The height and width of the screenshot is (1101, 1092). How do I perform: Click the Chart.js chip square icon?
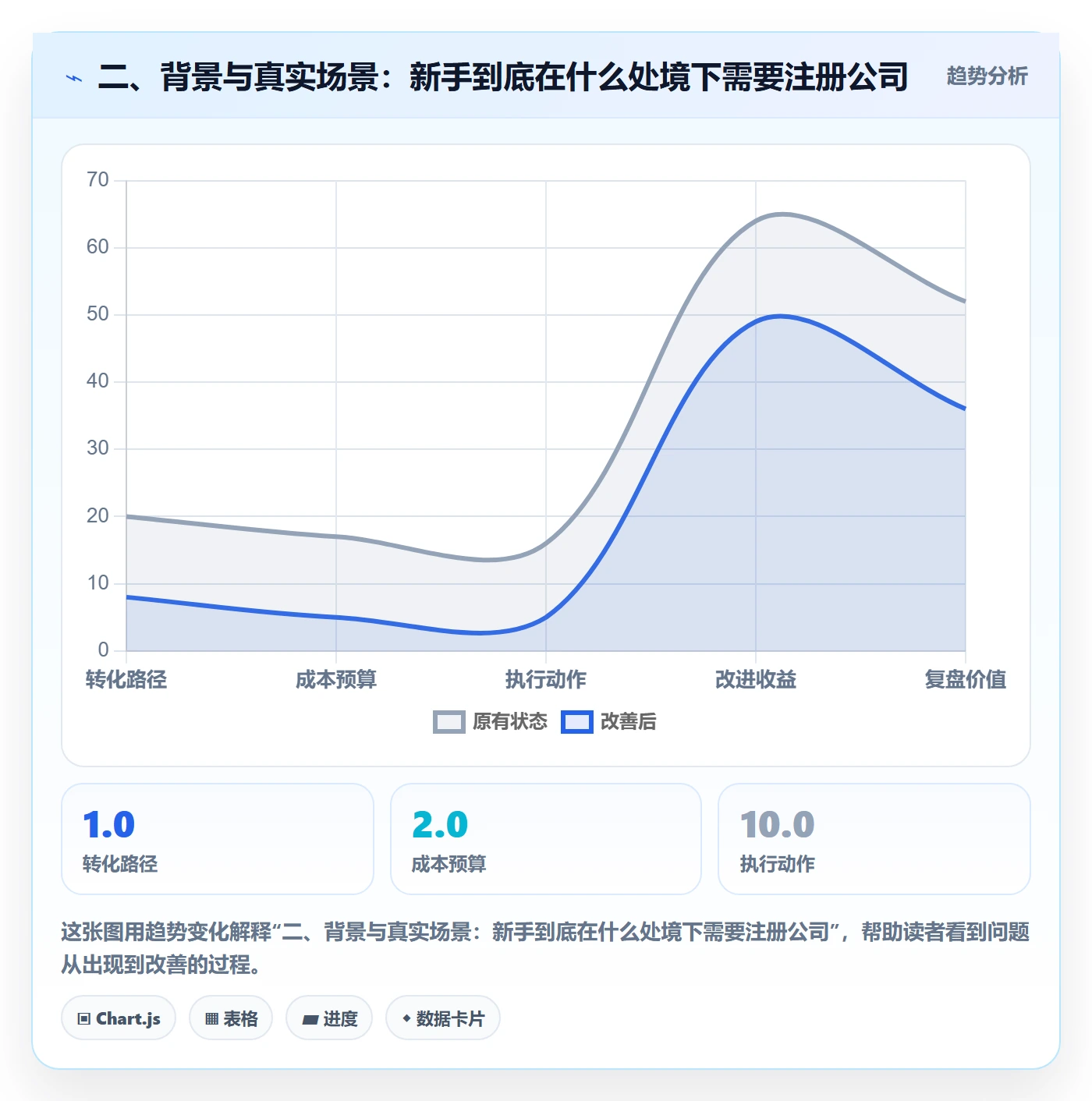84,1019
